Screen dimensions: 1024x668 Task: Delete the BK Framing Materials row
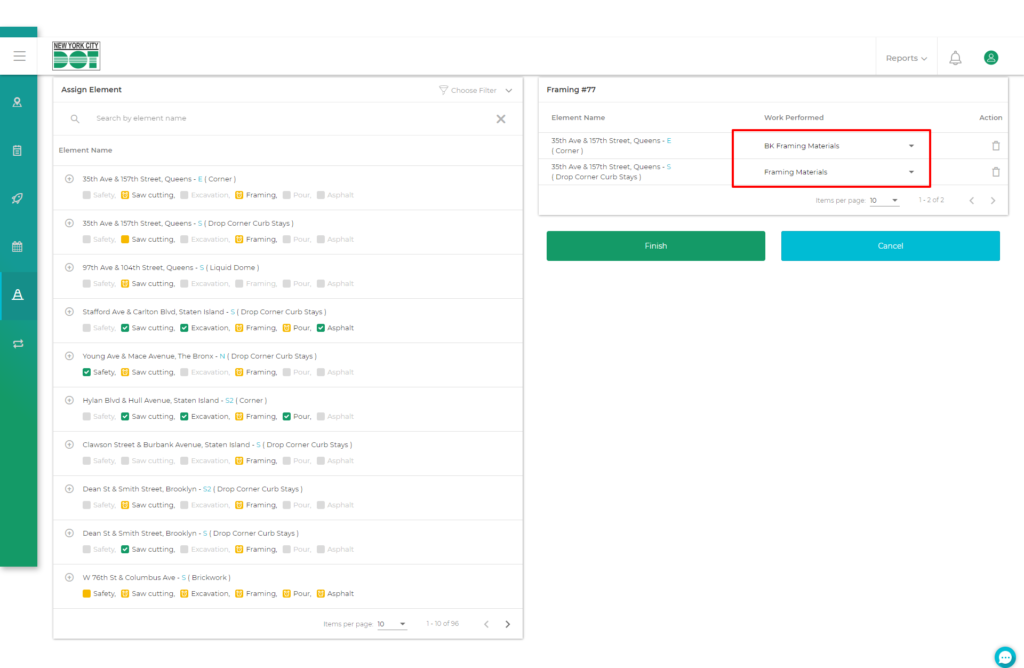tap(995, 146)
